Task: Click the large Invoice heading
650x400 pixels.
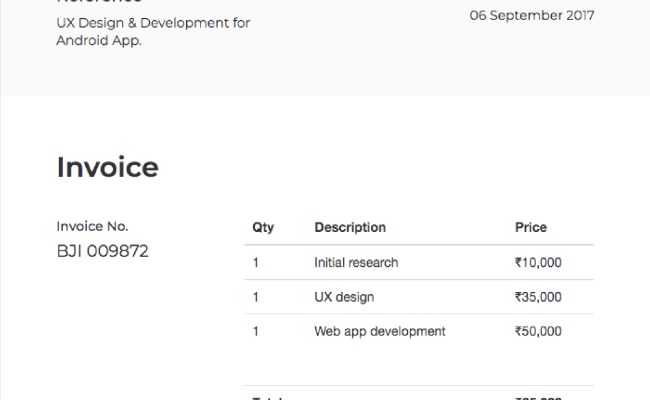Action: click(107, 167)
